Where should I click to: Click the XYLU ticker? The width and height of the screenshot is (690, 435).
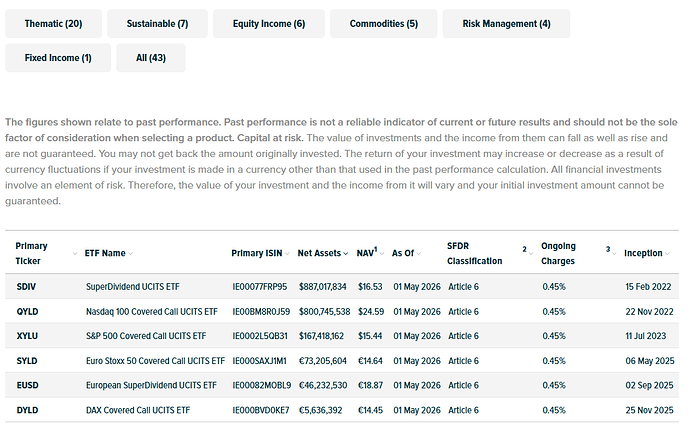(x=27, y=336)
